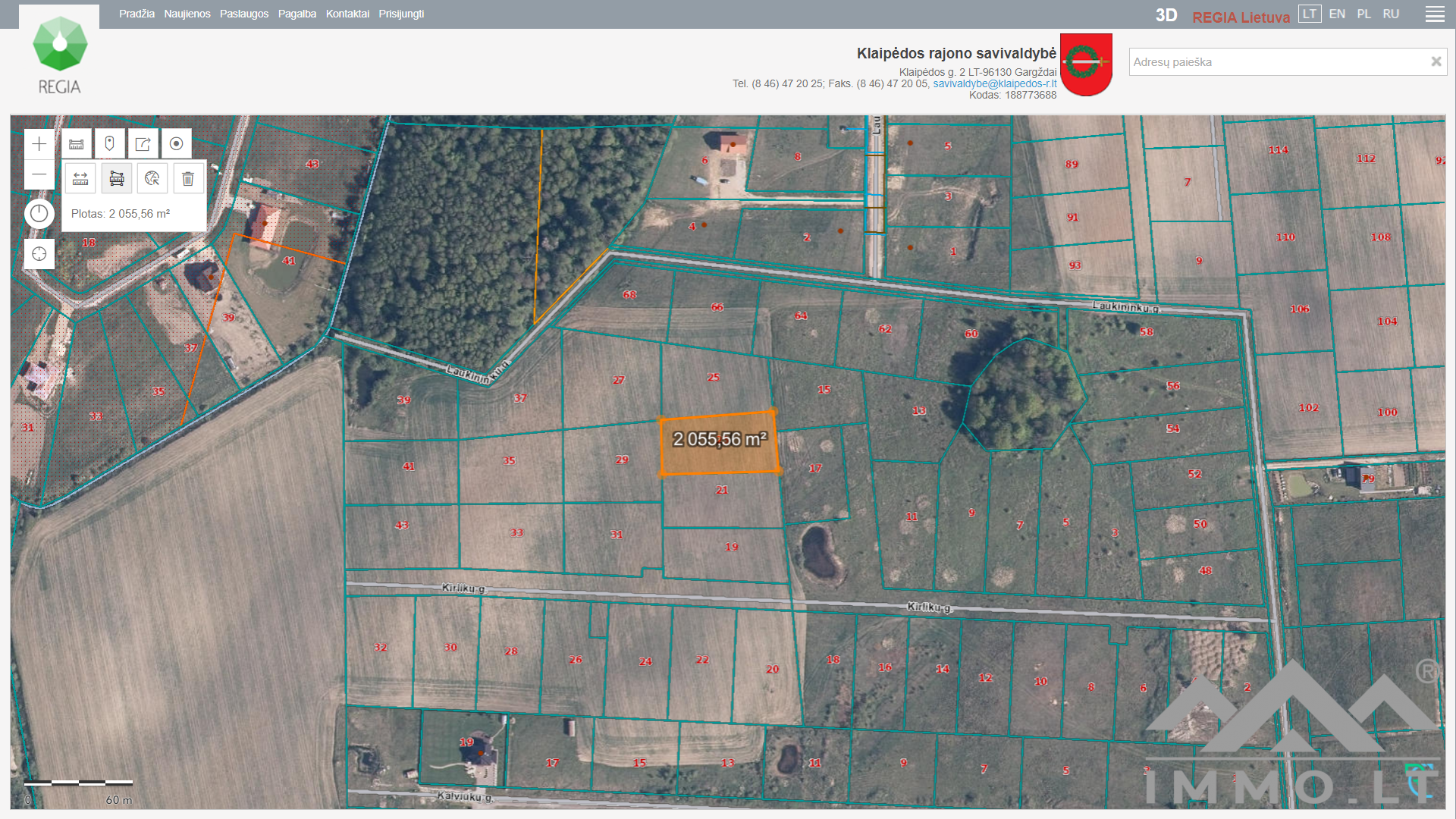
Task: Click plot number 32 on the map
Action: coord(381,648)
